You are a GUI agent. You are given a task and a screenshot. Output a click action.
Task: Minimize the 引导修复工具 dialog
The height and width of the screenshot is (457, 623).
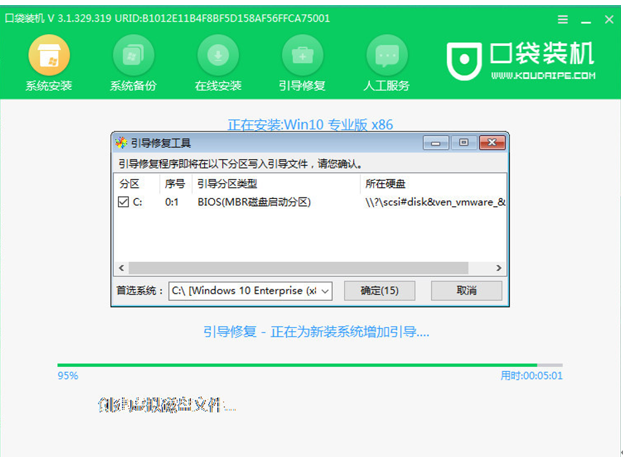point(436,143)
